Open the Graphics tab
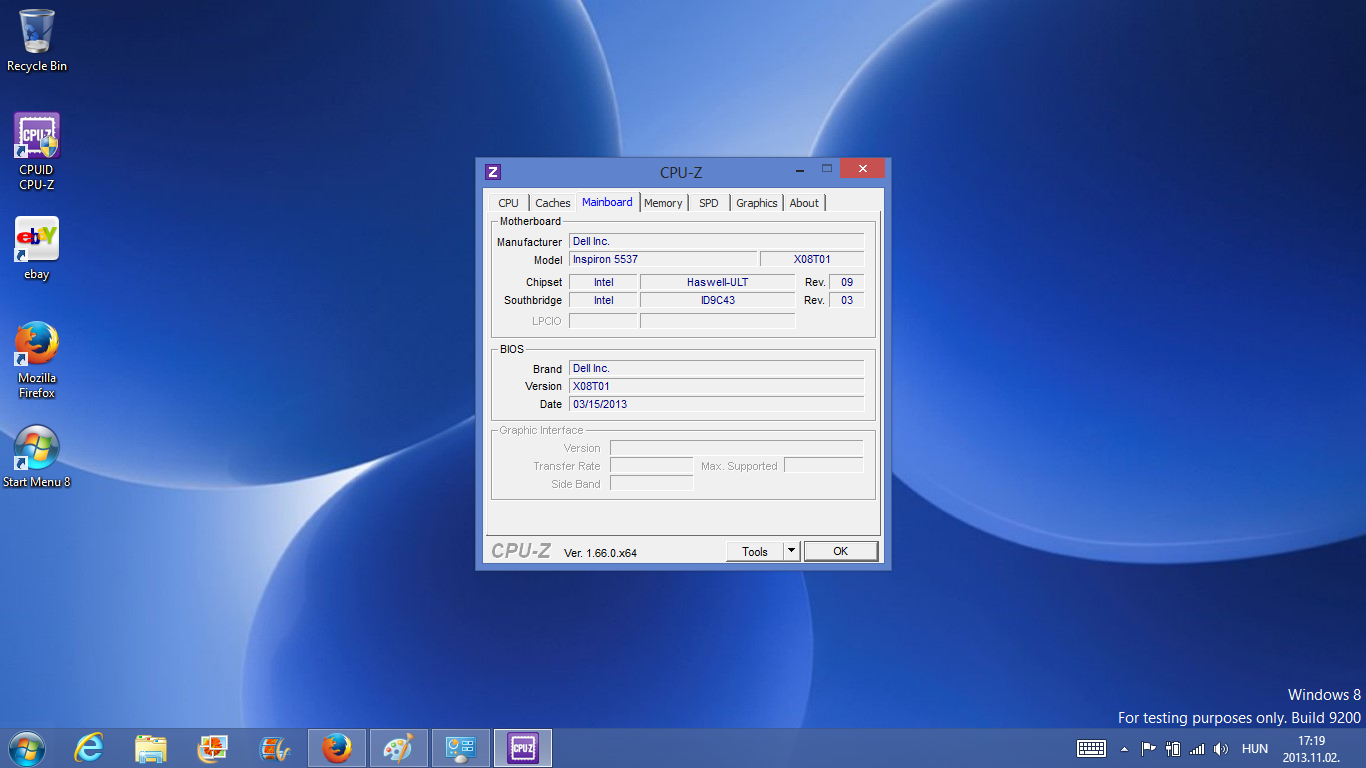 click(x=757, y=203)
